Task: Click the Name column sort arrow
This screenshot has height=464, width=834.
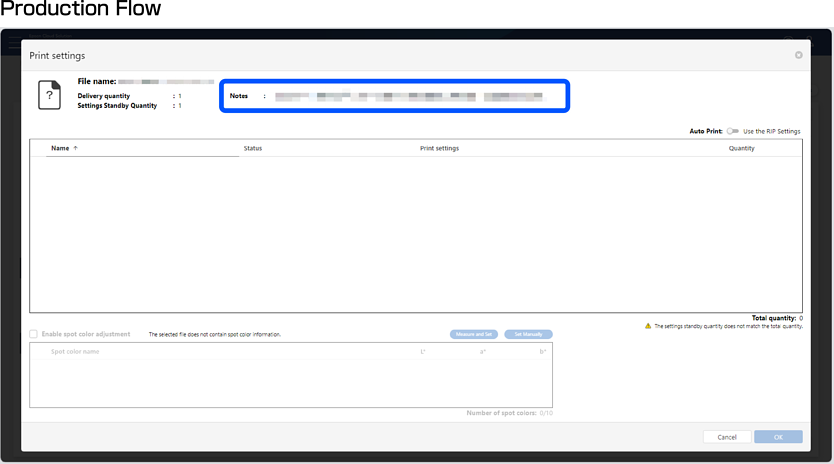Action: point(76,148)
